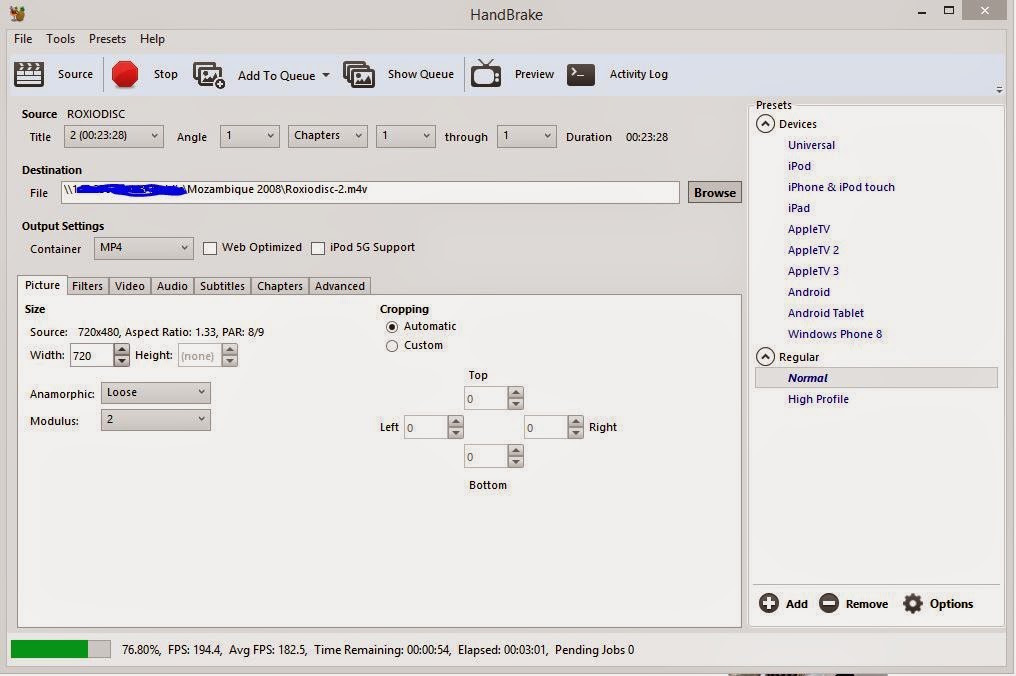The image size is (1016, 676).
Task: Select the AppleTV 3 preset
Action: coord(813,271)
